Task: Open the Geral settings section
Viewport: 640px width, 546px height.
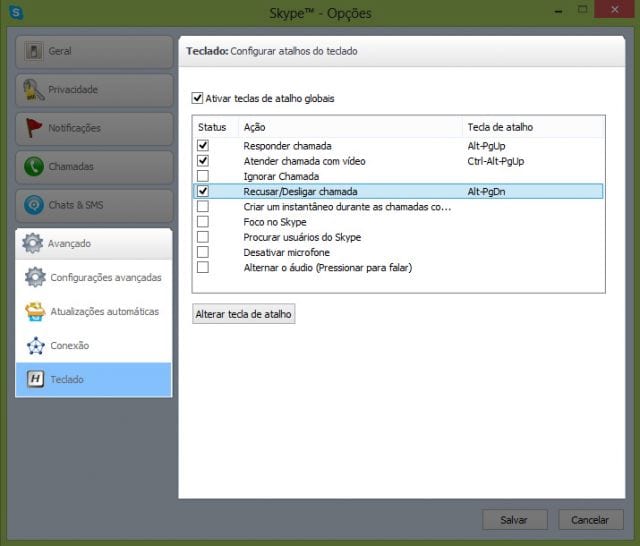Action: pos(94,51)
